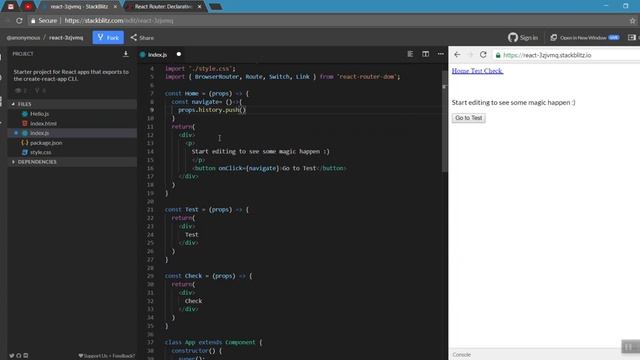
Task: Click the browser address bar URL
Action: click(x=119, y=20)
